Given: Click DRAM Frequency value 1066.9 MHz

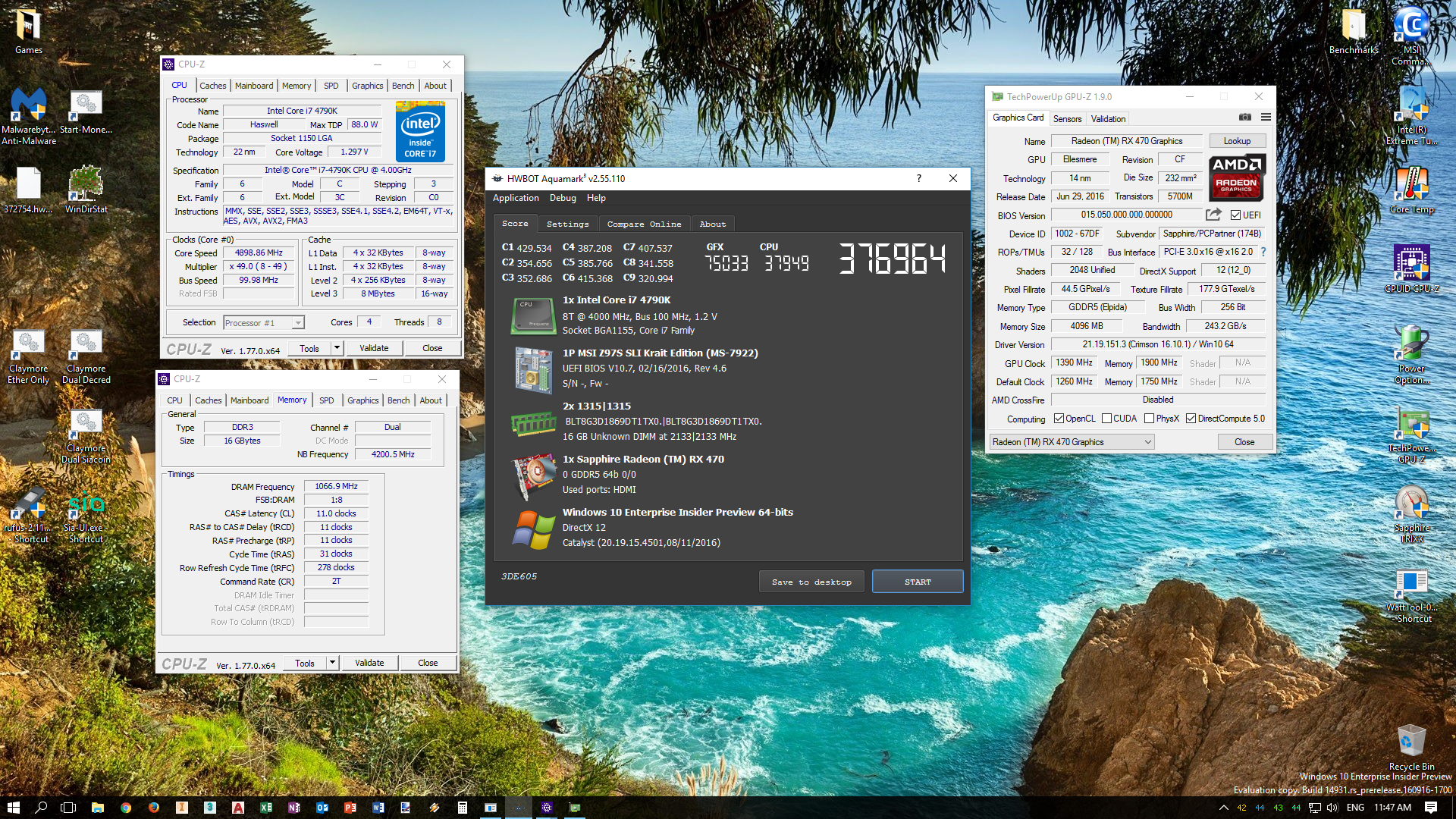Looking at the screenshot, I should click(336, 486).
